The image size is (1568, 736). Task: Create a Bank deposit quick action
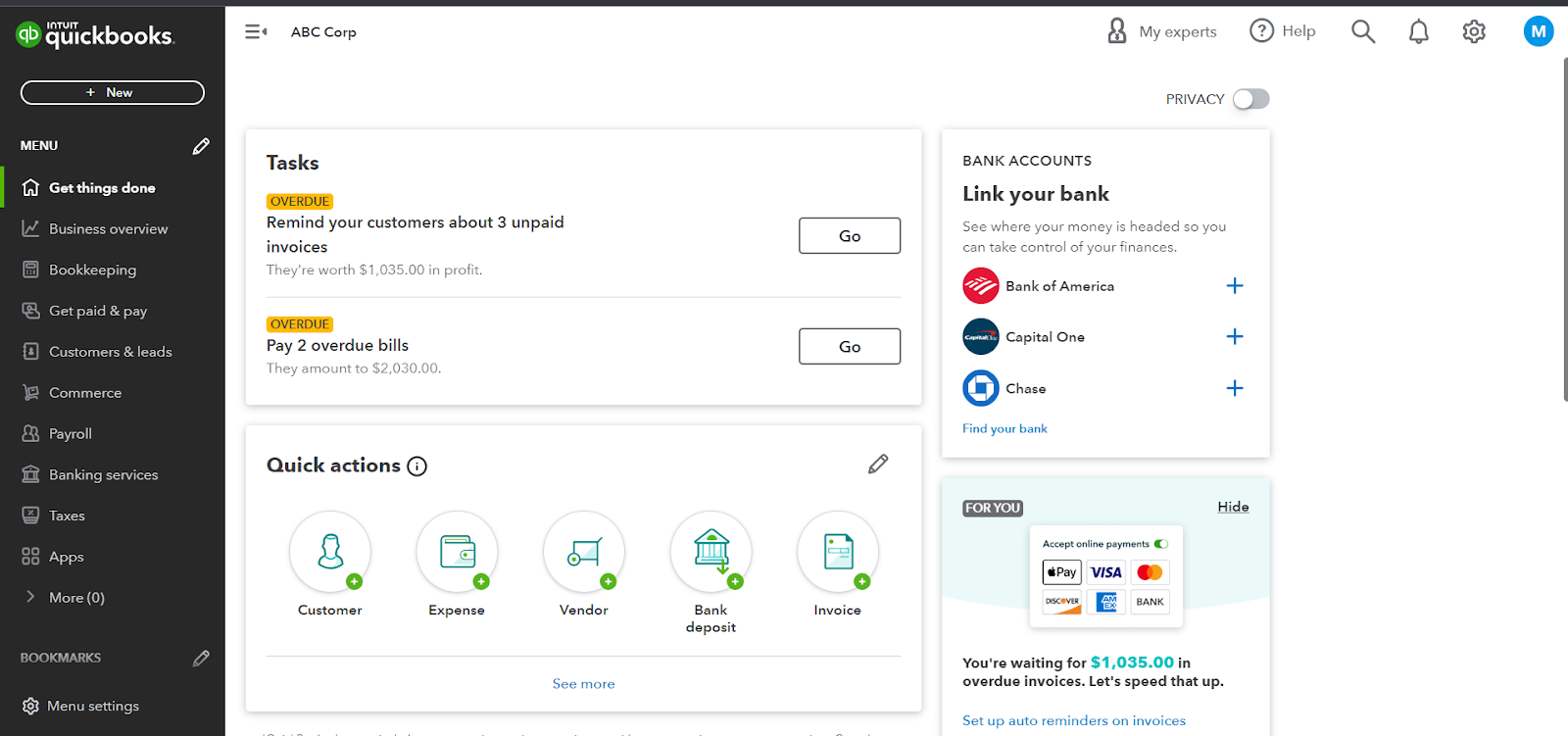point(710,552)
